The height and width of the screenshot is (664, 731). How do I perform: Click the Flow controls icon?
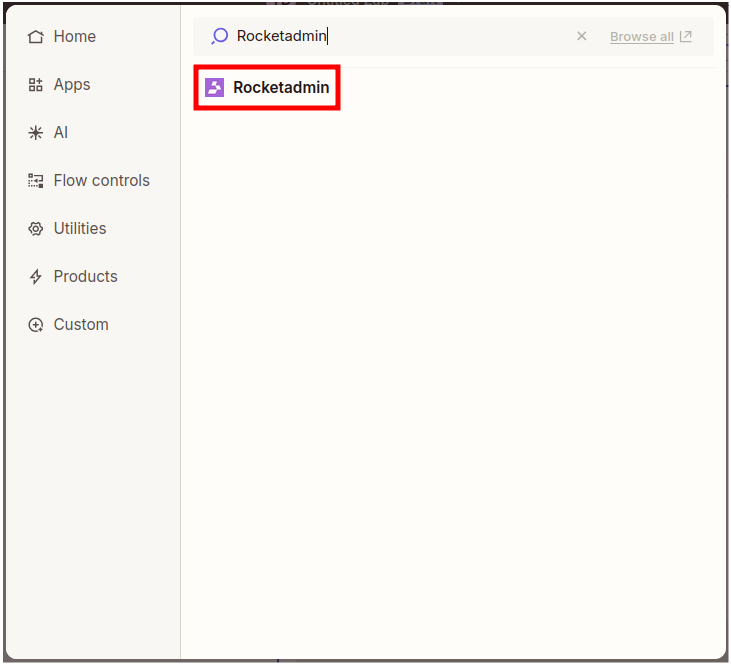[35, 180]
